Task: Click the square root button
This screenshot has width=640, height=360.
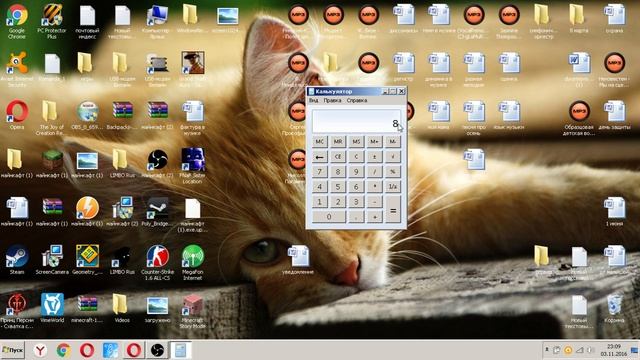Action: (393, 157)
